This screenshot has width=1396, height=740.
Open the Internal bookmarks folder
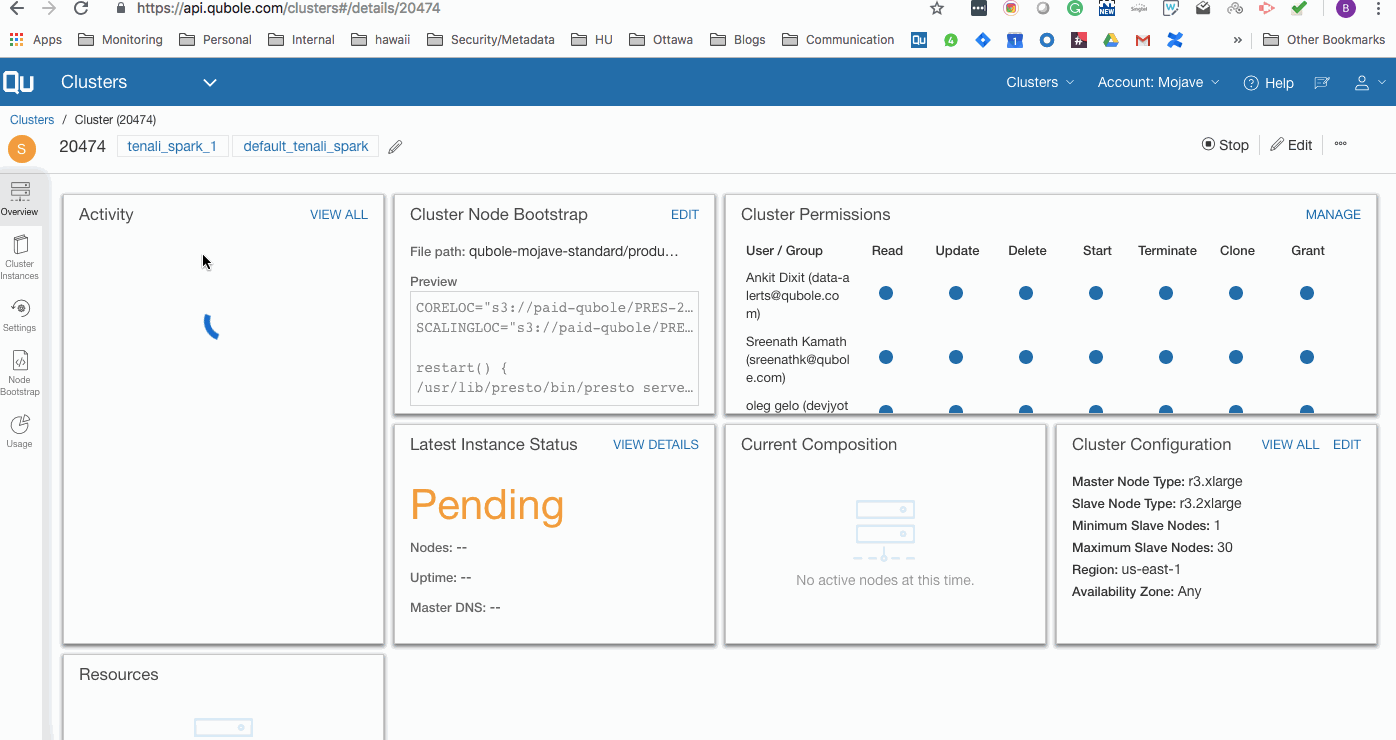click(x=302, y=40)
